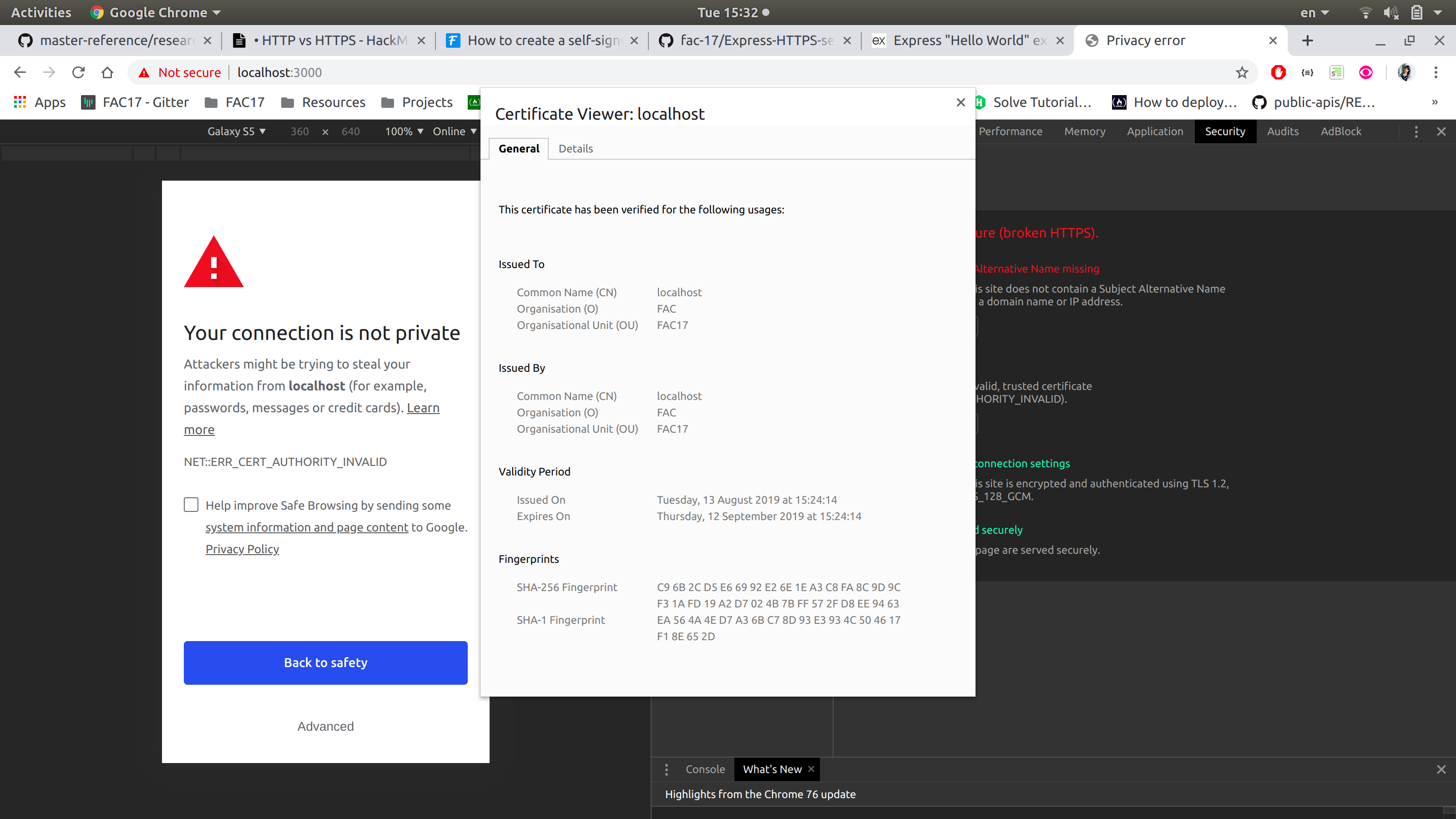Click the red AdBlock extension icon
Viewport: 1456px width, 819px height.
1278,72
